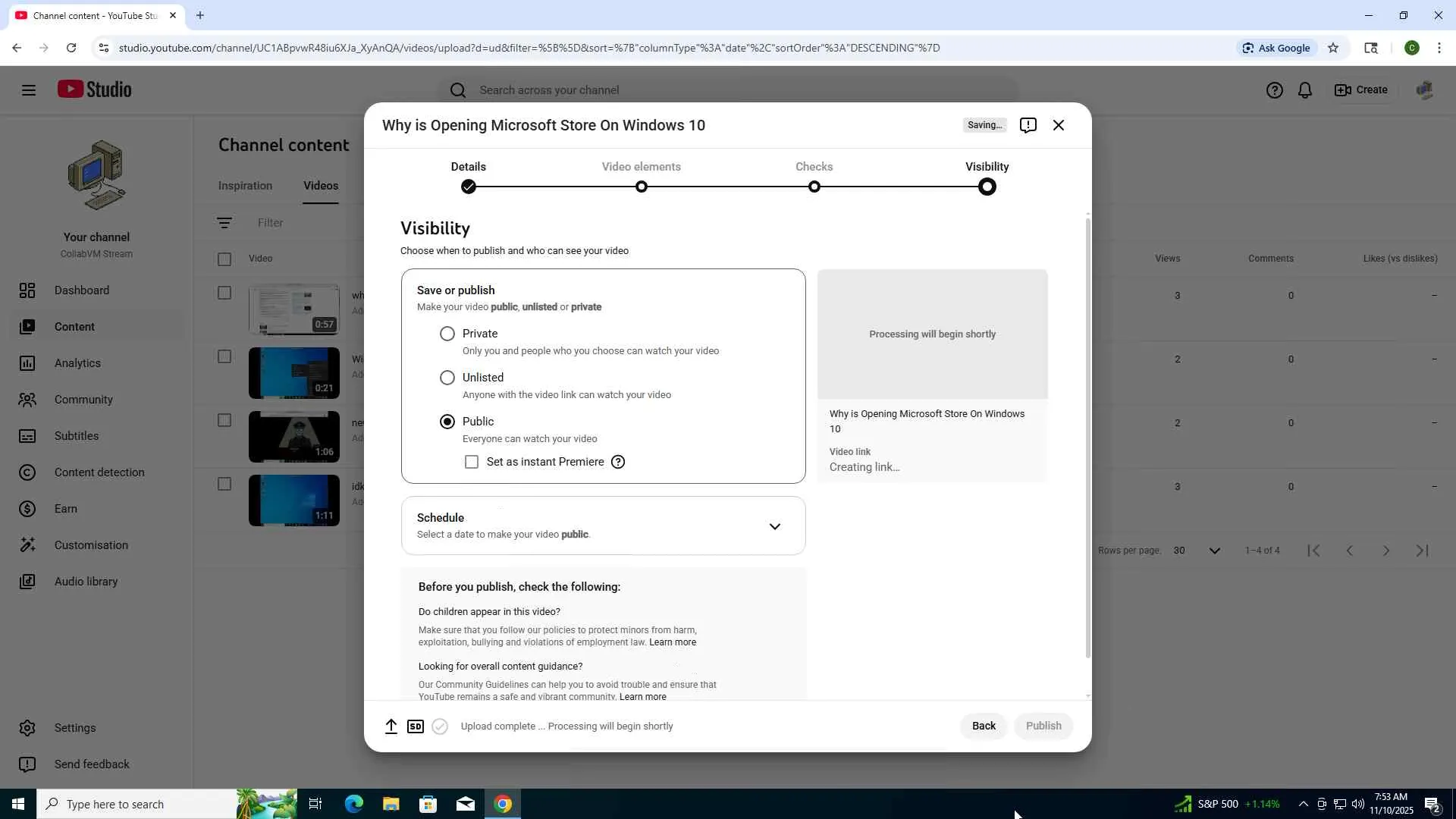Viewport: 1456px width, 819px height.
Task: Select the Unlisted visibility option
Action: tap(447, 378)
